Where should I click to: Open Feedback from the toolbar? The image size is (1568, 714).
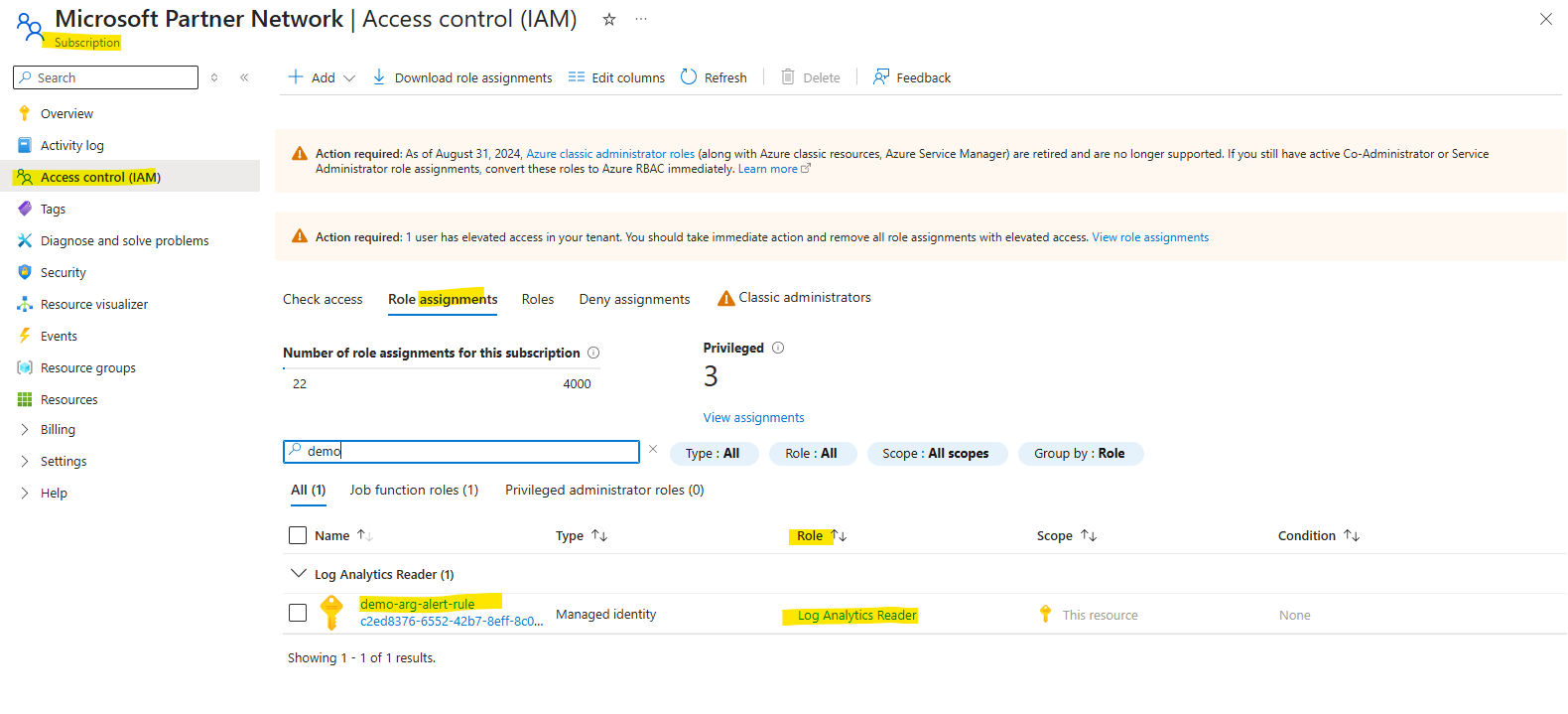point(911,77)
